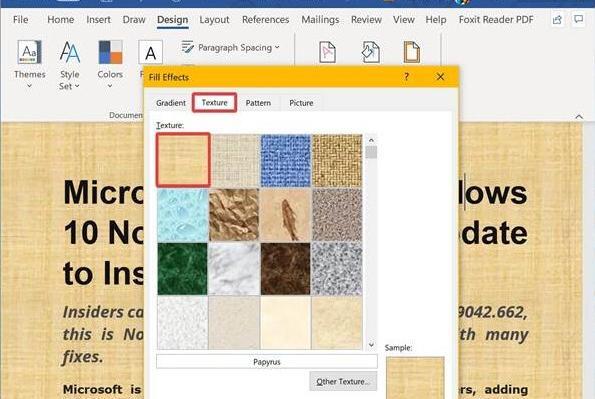
Task: Open the Themes gallery icon
Action: pos(29,52)
